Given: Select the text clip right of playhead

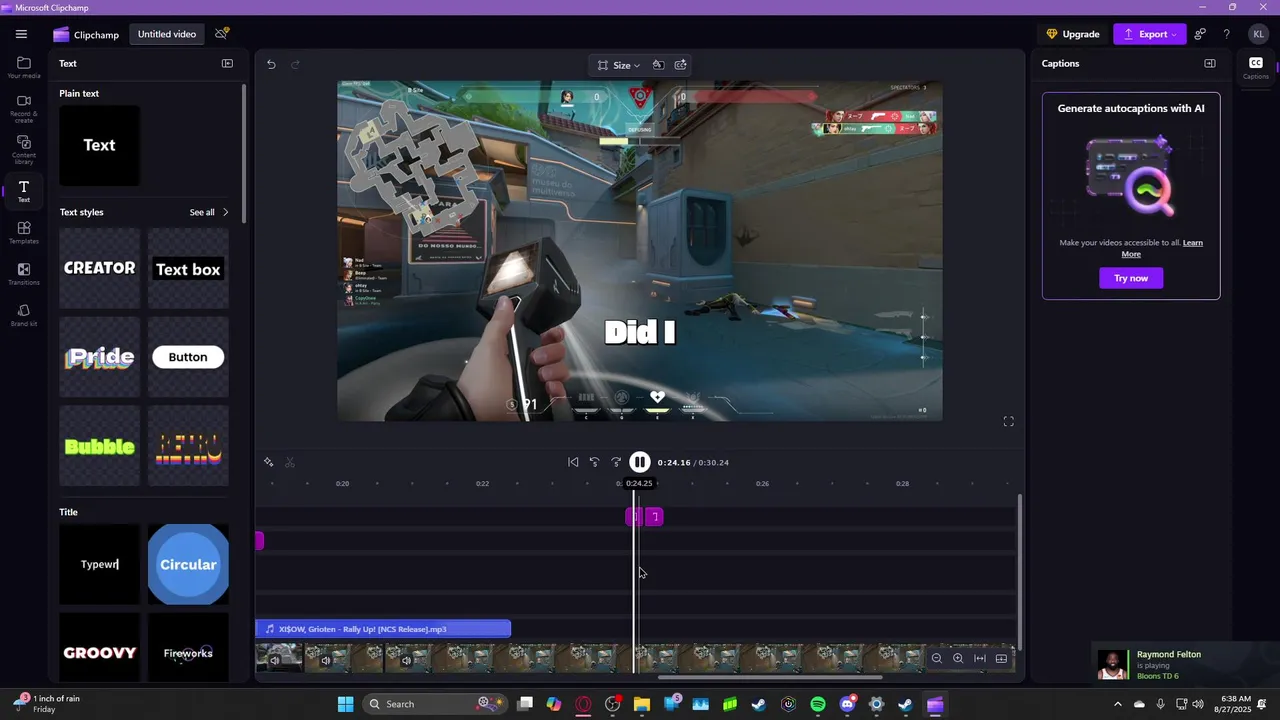Looking at the screenshot, I should [x=655, y=517].
